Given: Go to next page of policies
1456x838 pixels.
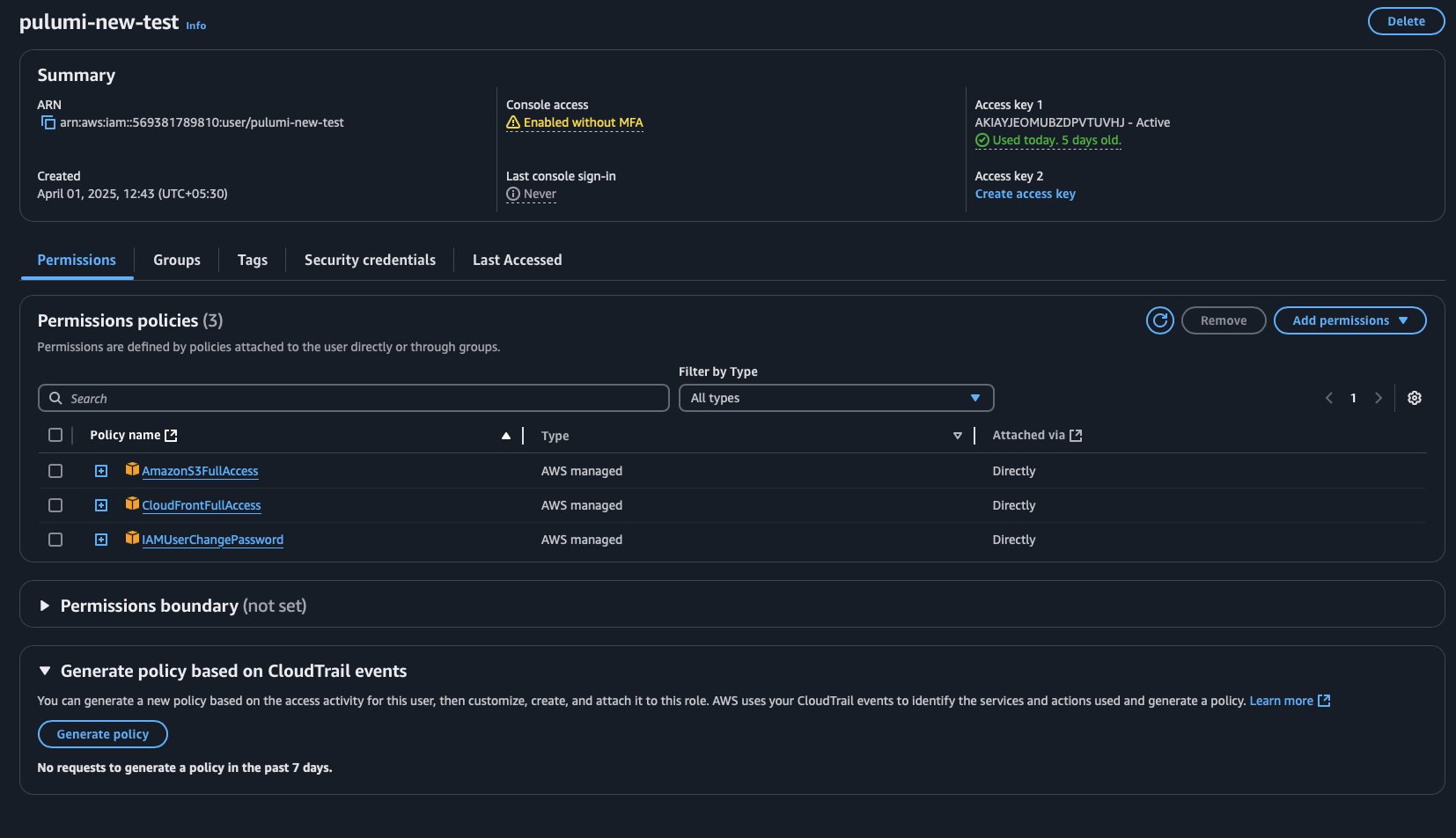Looking at the screenshot, I should 1379,398.
